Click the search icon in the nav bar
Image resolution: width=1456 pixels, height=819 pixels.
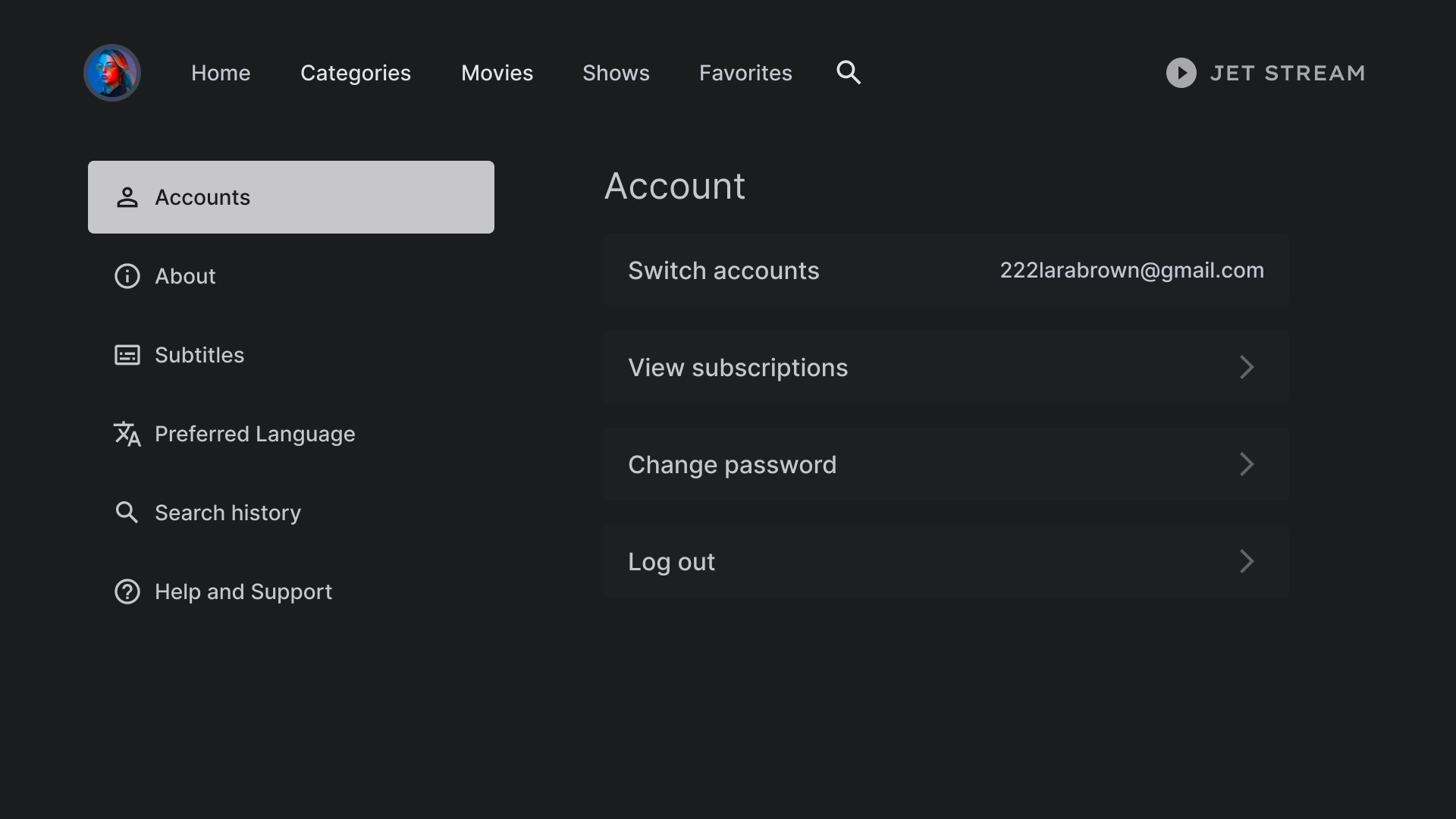coord(848,72)
